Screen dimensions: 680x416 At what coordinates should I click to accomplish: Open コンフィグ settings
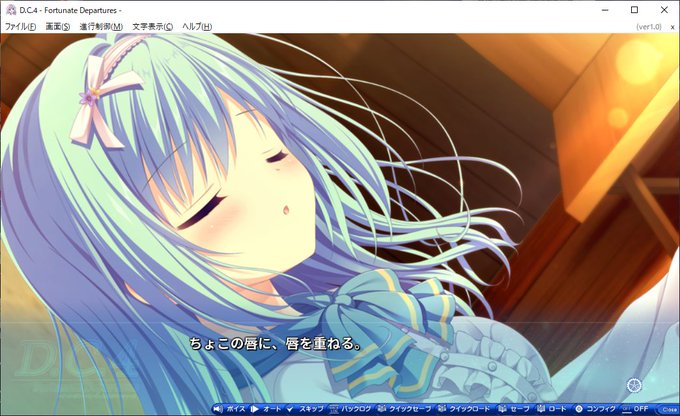pyautogui.click(x=595, y=409)
